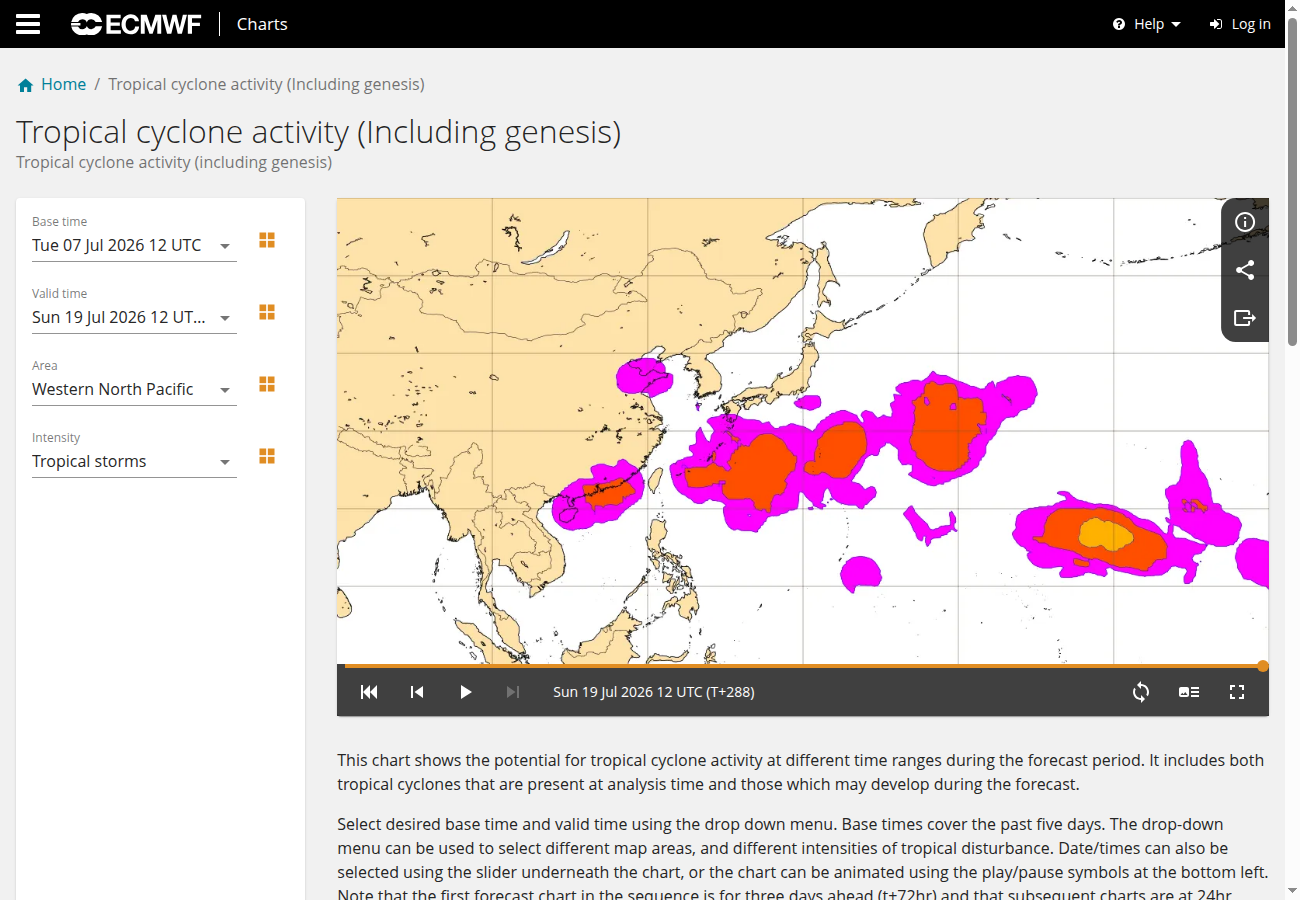Open the Area dropdown Western North Pacific
This screenshot has height=900, width=1300.
[x=134, y=389]
